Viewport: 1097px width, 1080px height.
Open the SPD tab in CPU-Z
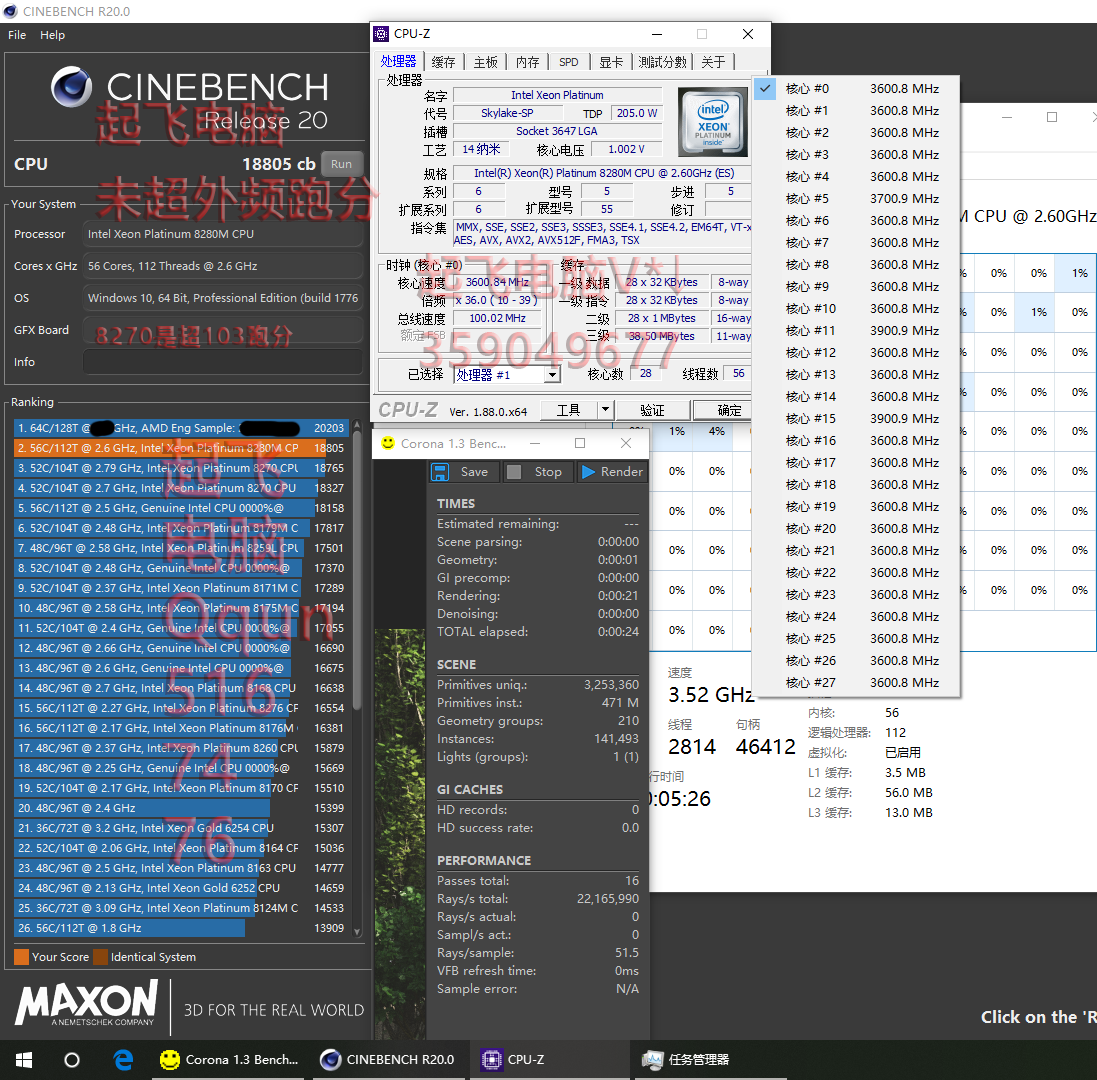pos(569,62)
